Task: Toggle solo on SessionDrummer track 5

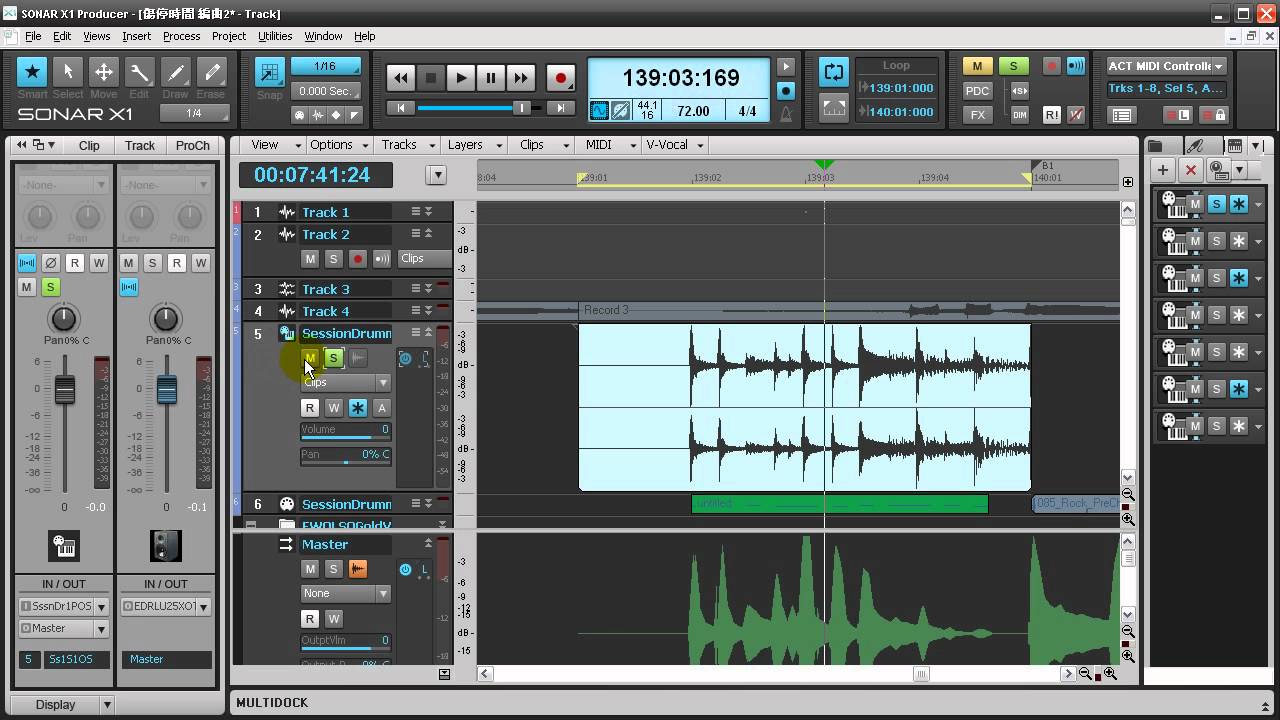Action: pos(334,358)
